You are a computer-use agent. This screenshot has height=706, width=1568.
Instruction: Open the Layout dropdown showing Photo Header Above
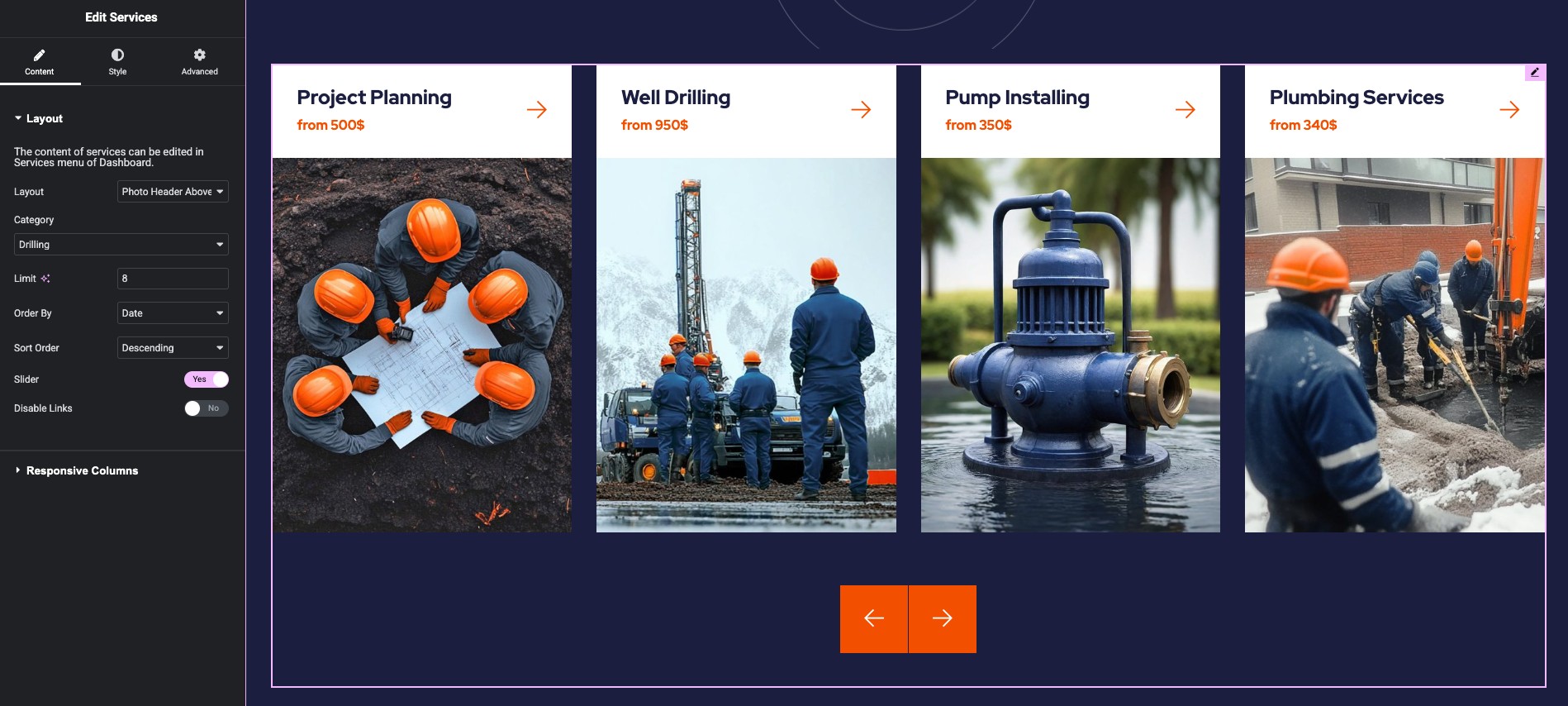(173, 192)
